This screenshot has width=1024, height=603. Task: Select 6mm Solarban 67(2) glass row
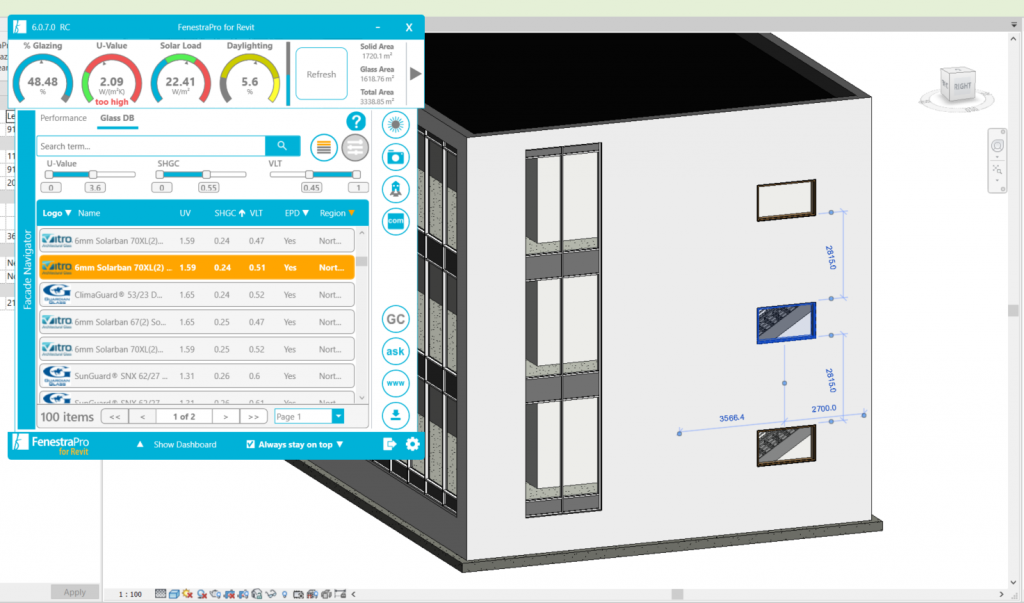coord(197,322)
